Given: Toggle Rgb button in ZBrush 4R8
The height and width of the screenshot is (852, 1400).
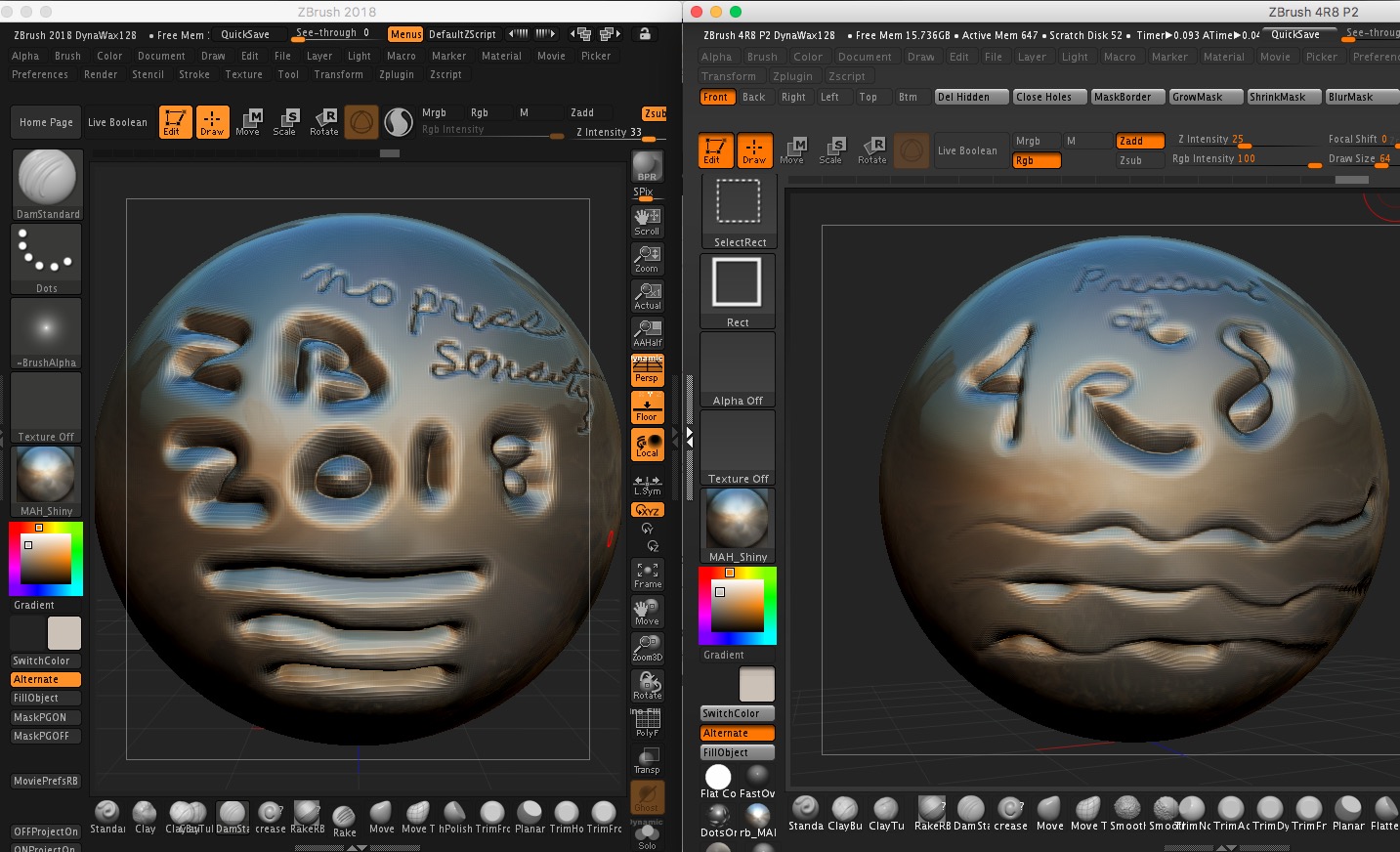Looking at the screenshot, I should pyautogui.click(x=1037, y=160).
